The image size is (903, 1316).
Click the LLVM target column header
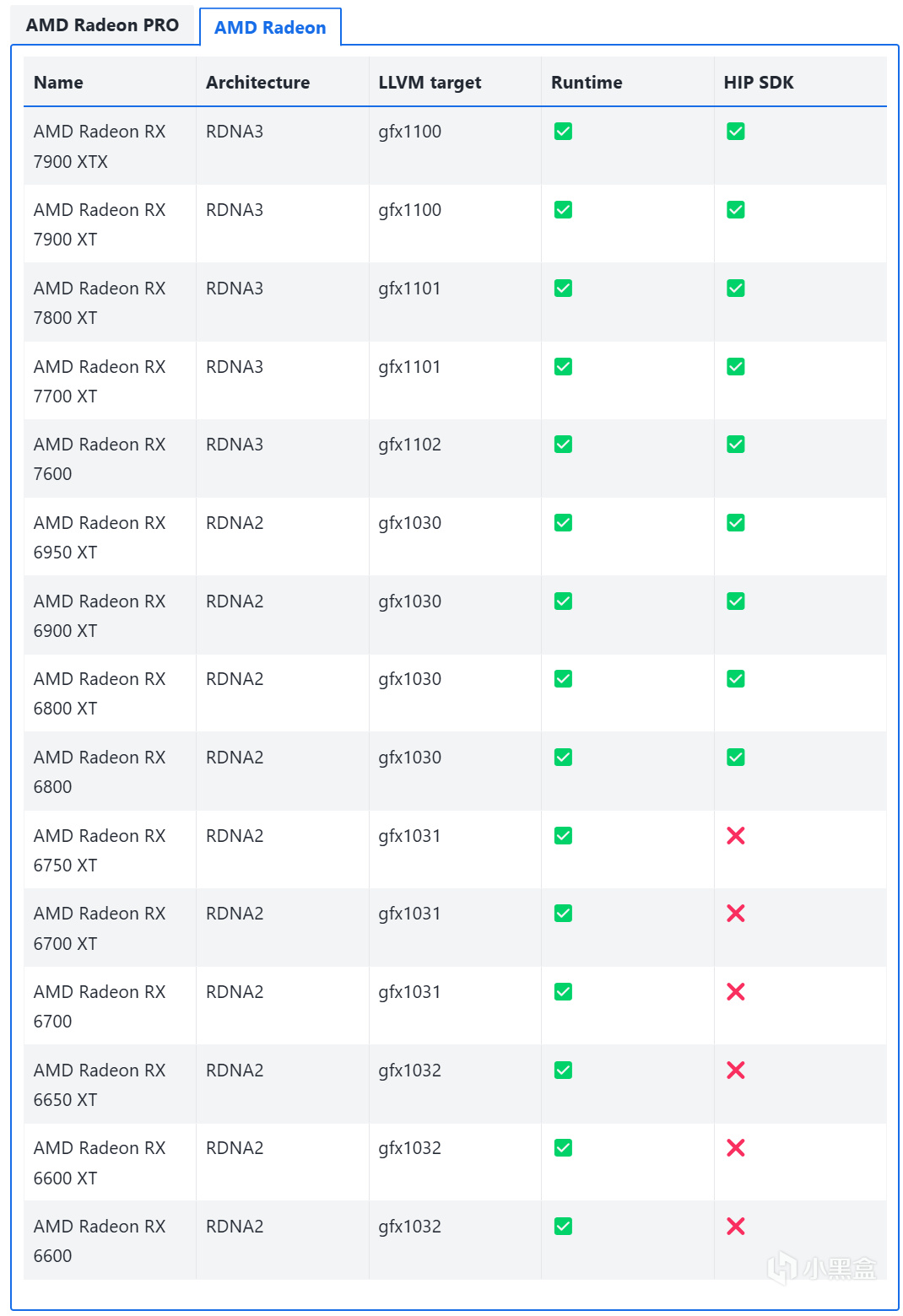pyautogui.click(x=430, y=83)
